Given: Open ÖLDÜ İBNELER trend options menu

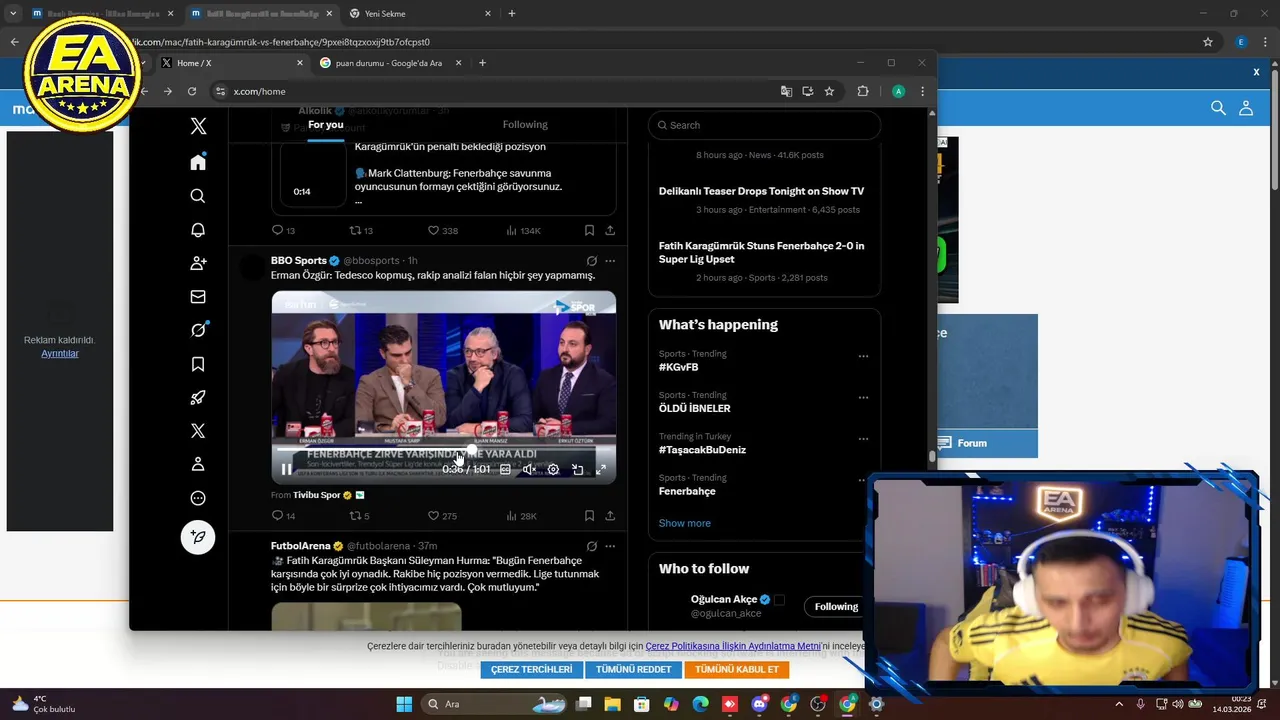Looking at the screenshot, I should (863, 397).
